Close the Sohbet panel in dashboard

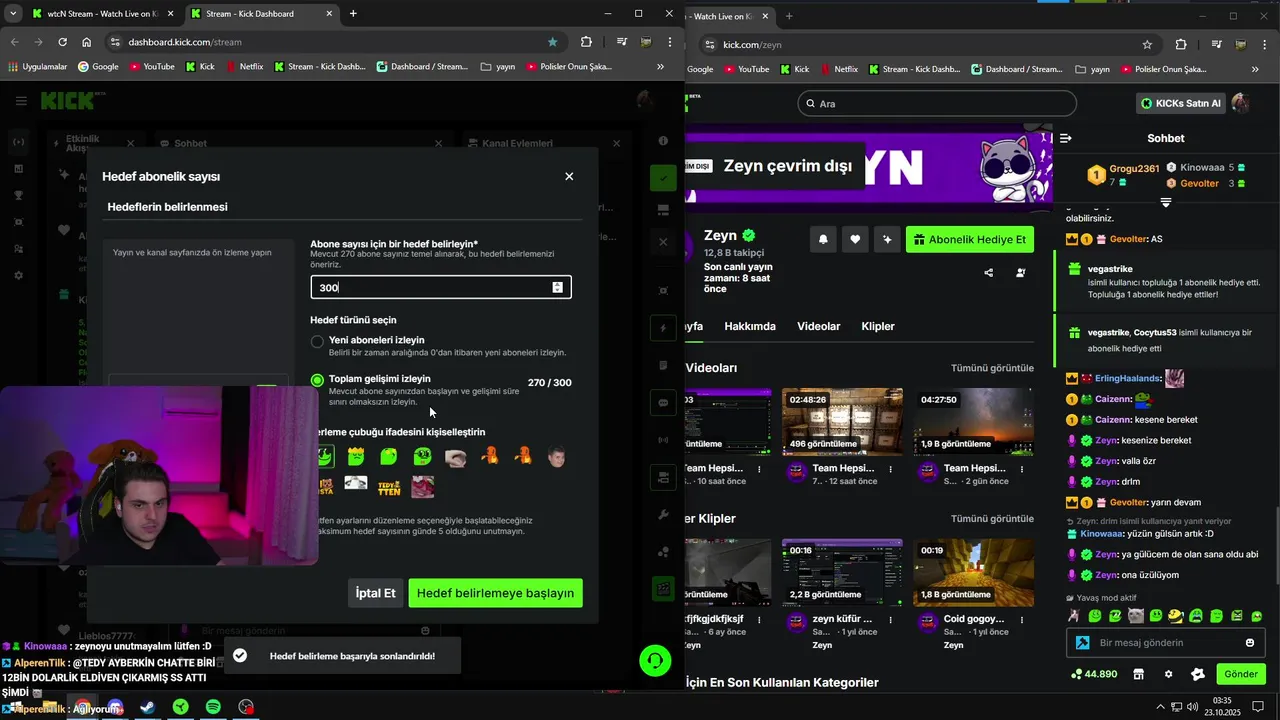pyautogui.click(x=438, y=144)
